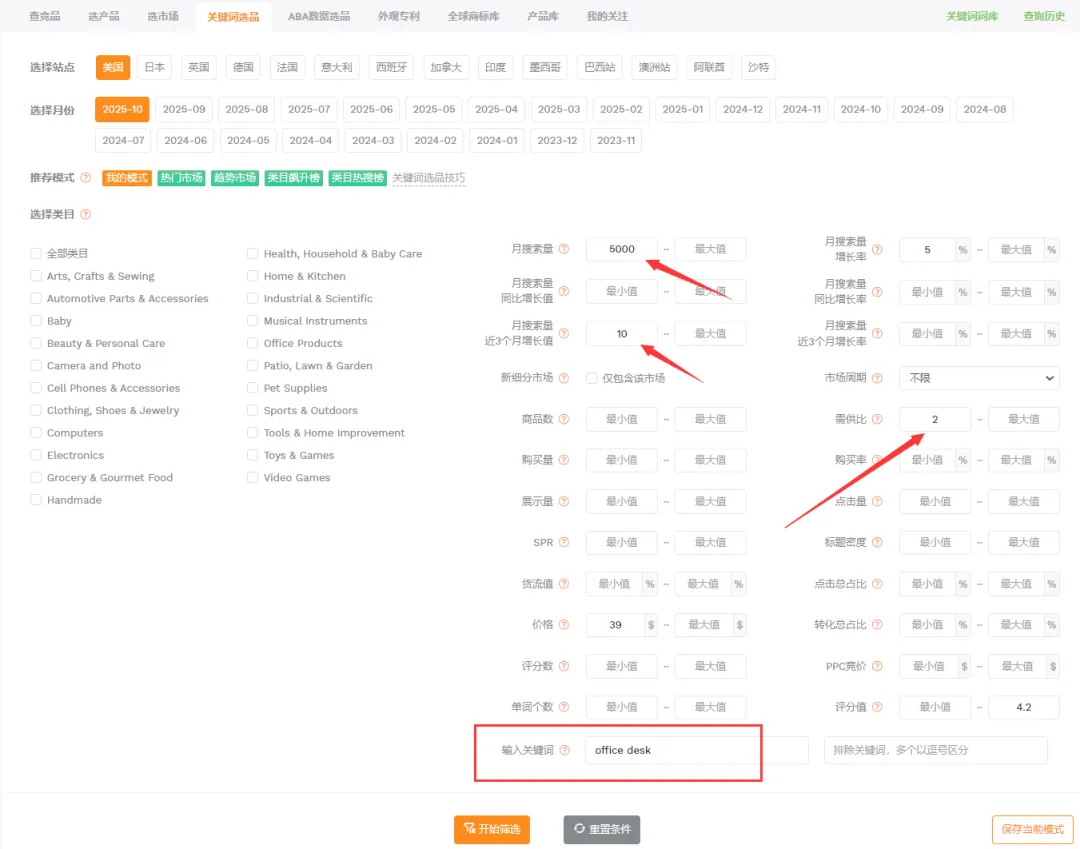1080x849 pixels.
Task: Show help for 评分值 filter
Action: [x=878, y=706]
